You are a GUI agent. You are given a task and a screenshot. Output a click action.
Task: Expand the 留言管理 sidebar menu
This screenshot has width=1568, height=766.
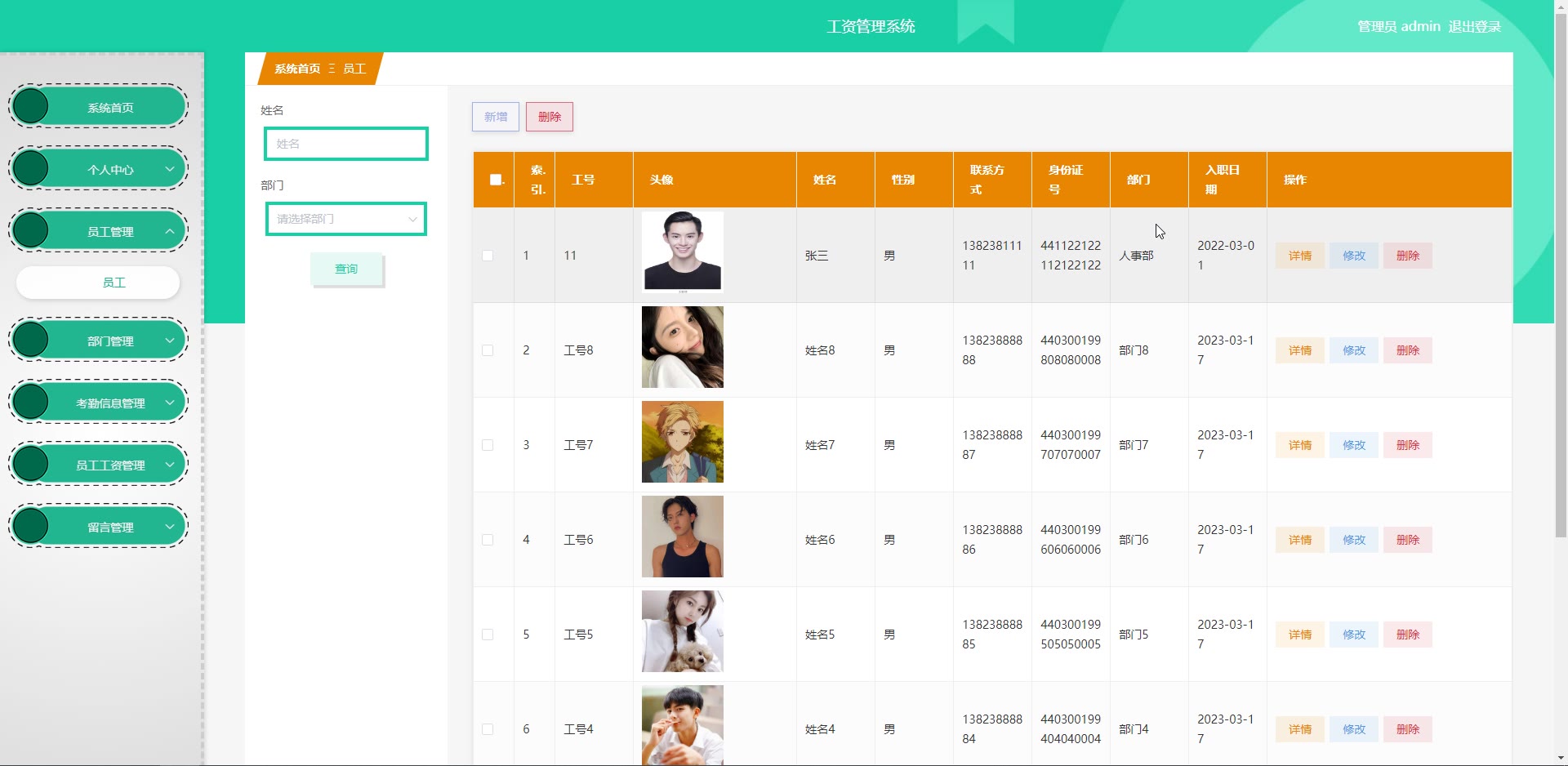click(98, 527)
